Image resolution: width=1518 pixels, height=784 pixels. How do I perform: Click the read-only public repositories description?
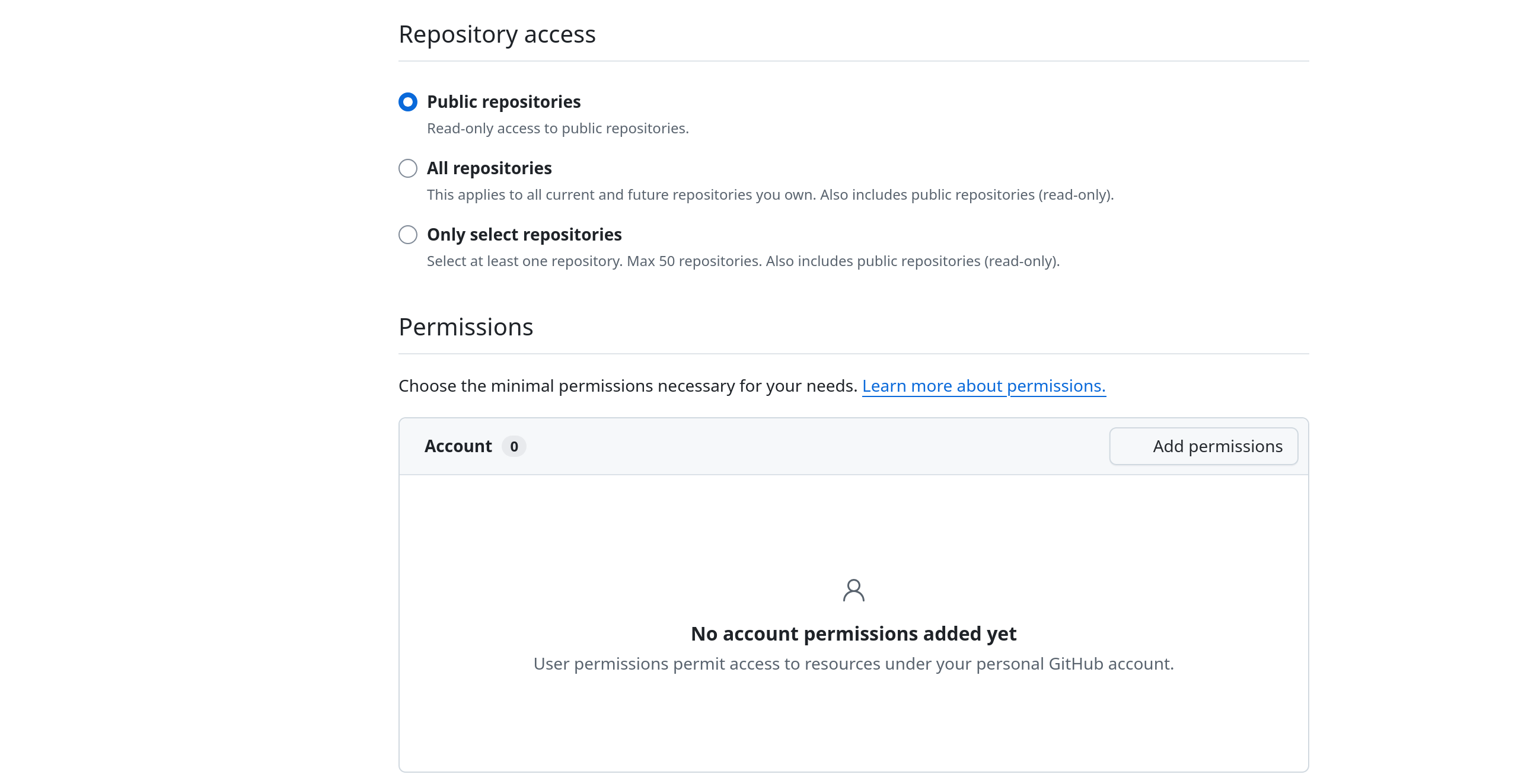point(557,128)
